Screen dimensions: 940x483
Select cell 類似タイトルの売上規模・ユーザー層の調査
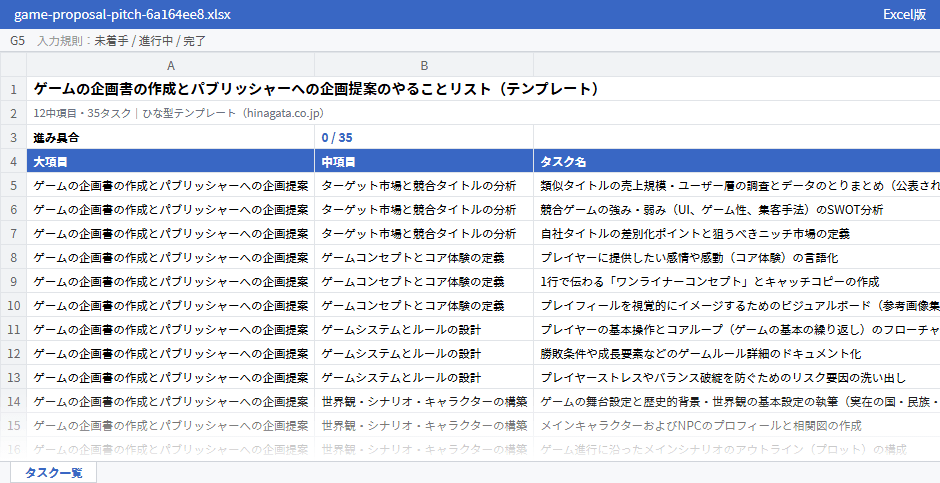coord(737,185)
